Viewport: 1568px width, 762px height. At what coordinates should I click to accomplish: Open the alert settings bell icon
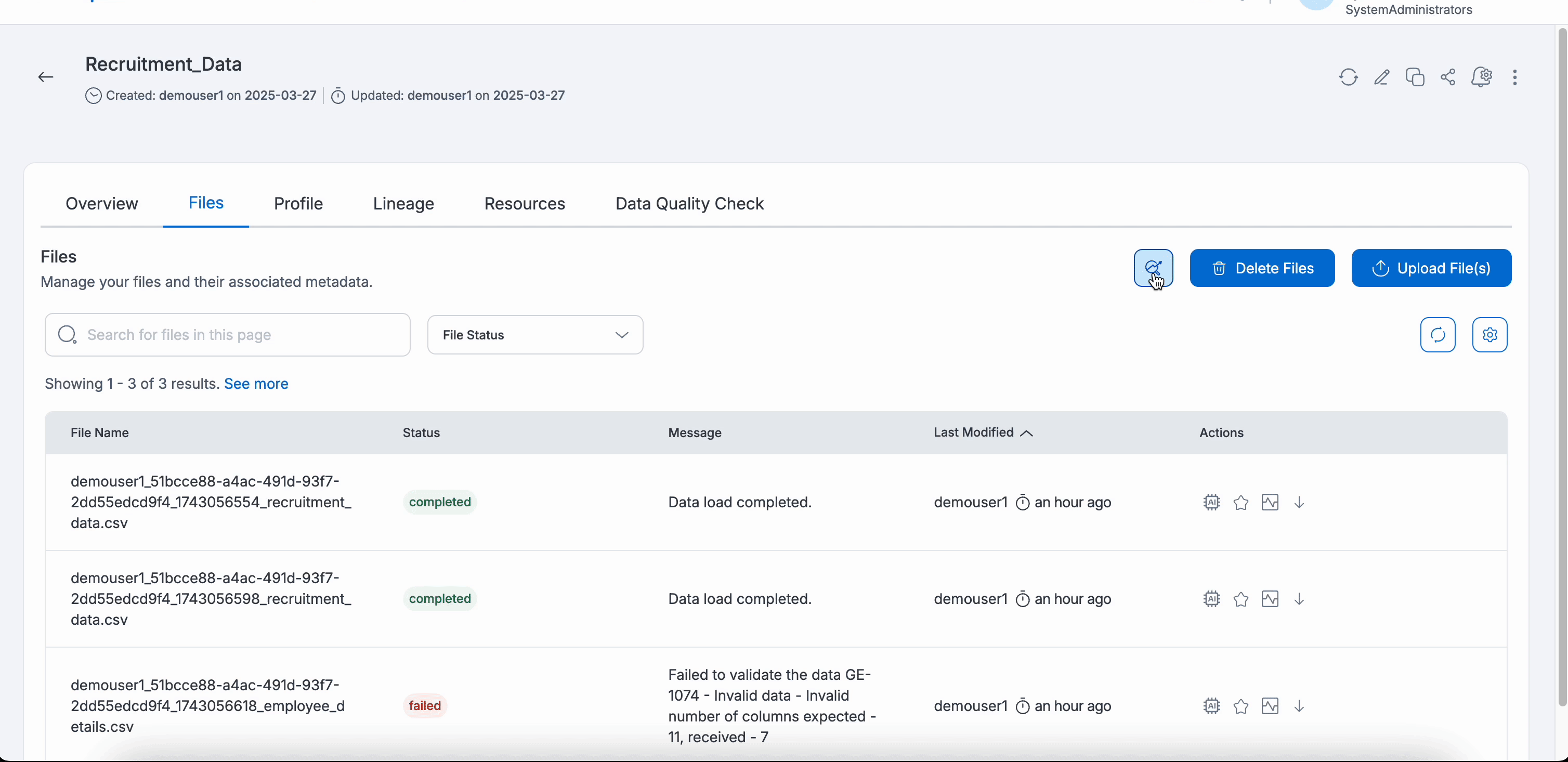click(x=1482, y=77)
